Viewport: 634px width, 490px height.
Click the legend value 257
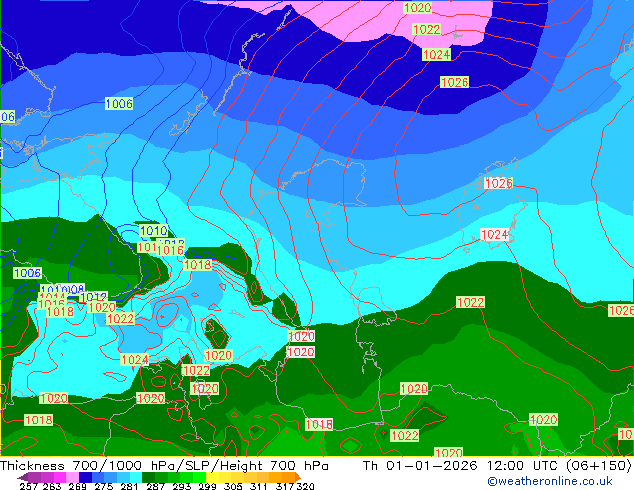pyautogui.click(x=28, y=486)
